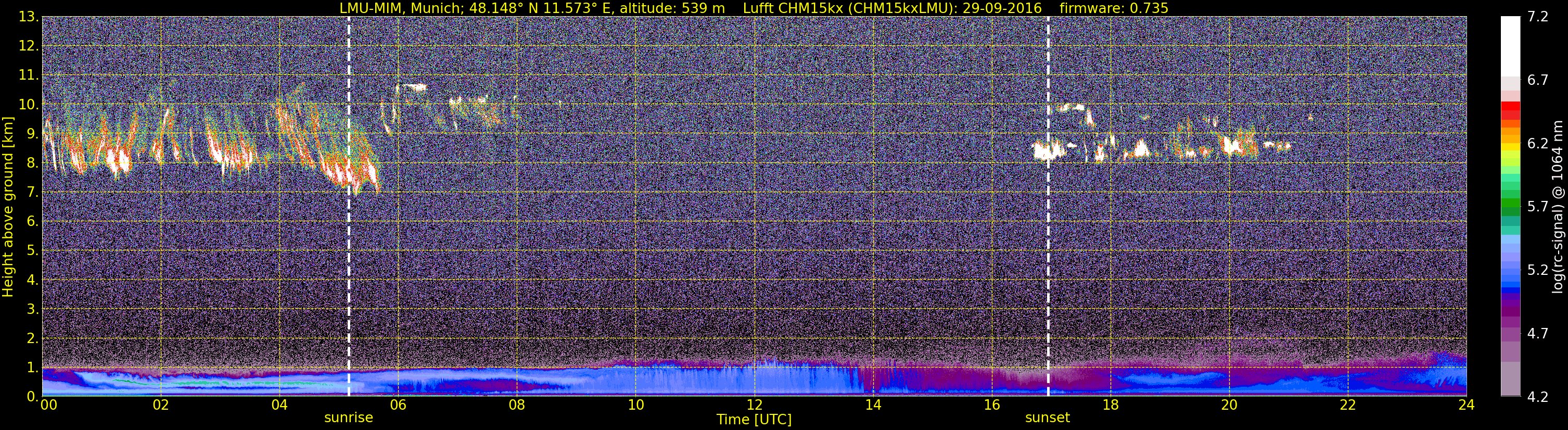Click time axis tick label '08'
Screen dimensions: 1568x430
(517, 405)
